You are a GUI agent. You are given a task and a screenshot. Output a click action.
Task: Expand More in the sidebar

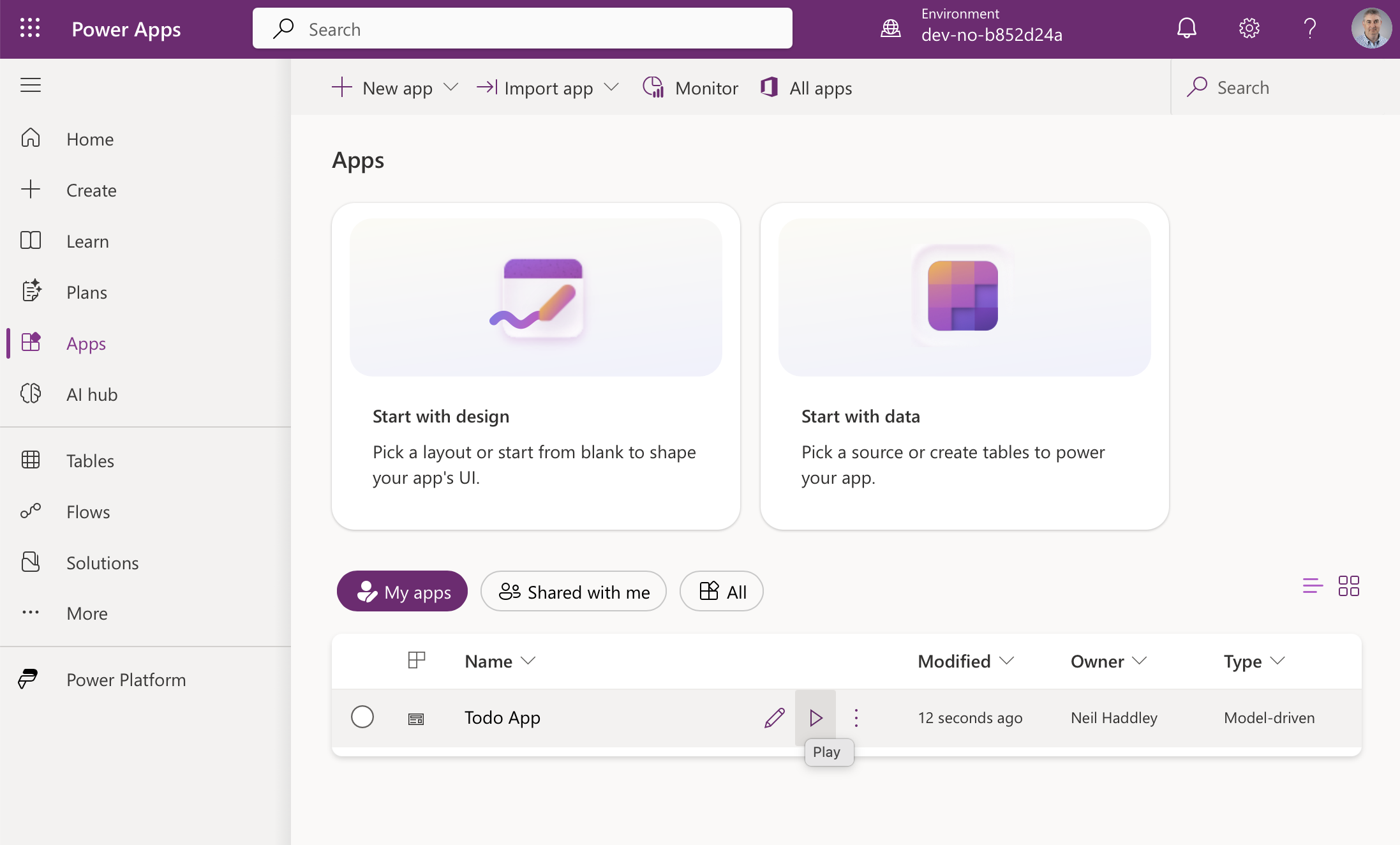coord(145,613)
